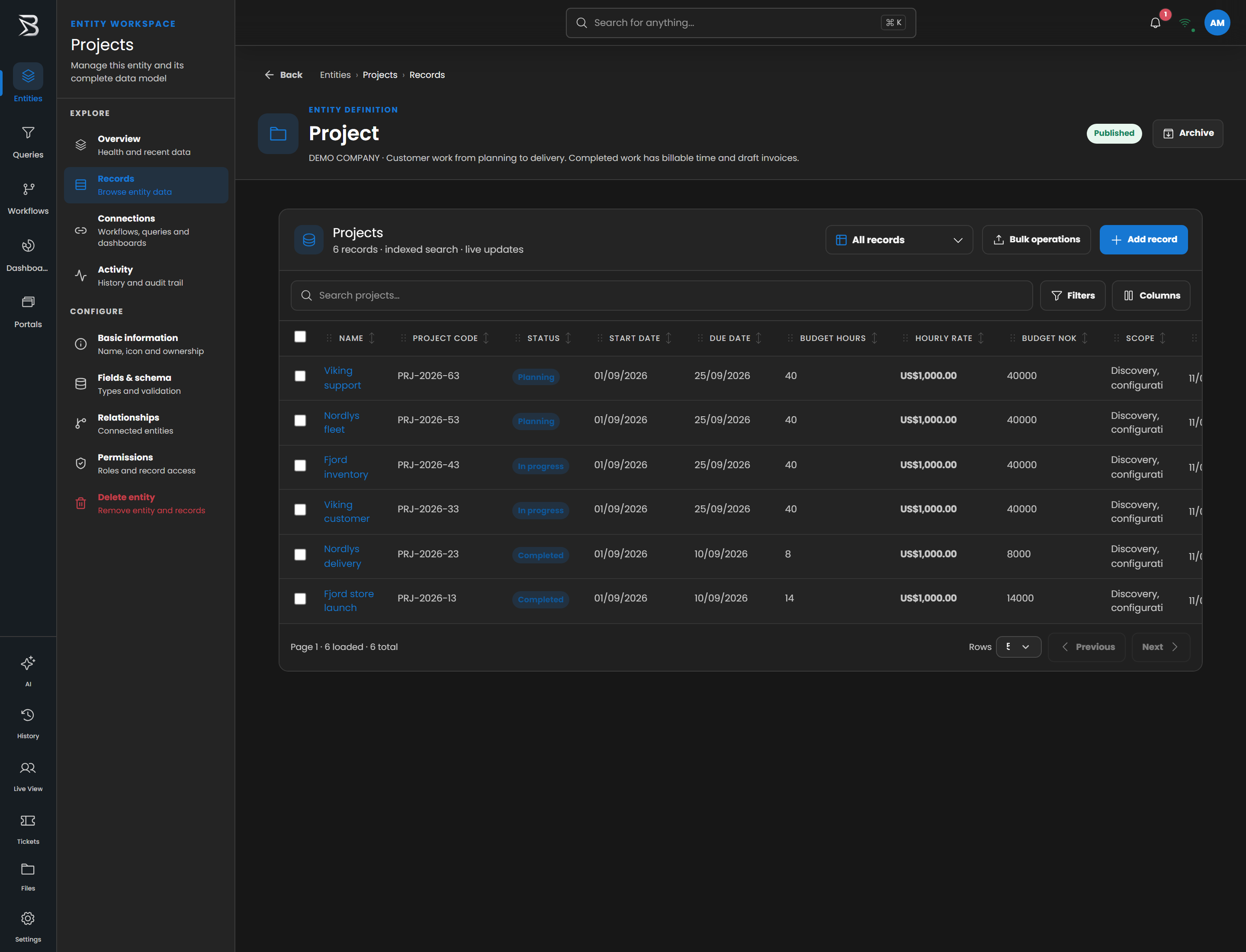Screen dimensions: 1246x952
Task: Open notifications bell
Action: tap(1155, 23)
